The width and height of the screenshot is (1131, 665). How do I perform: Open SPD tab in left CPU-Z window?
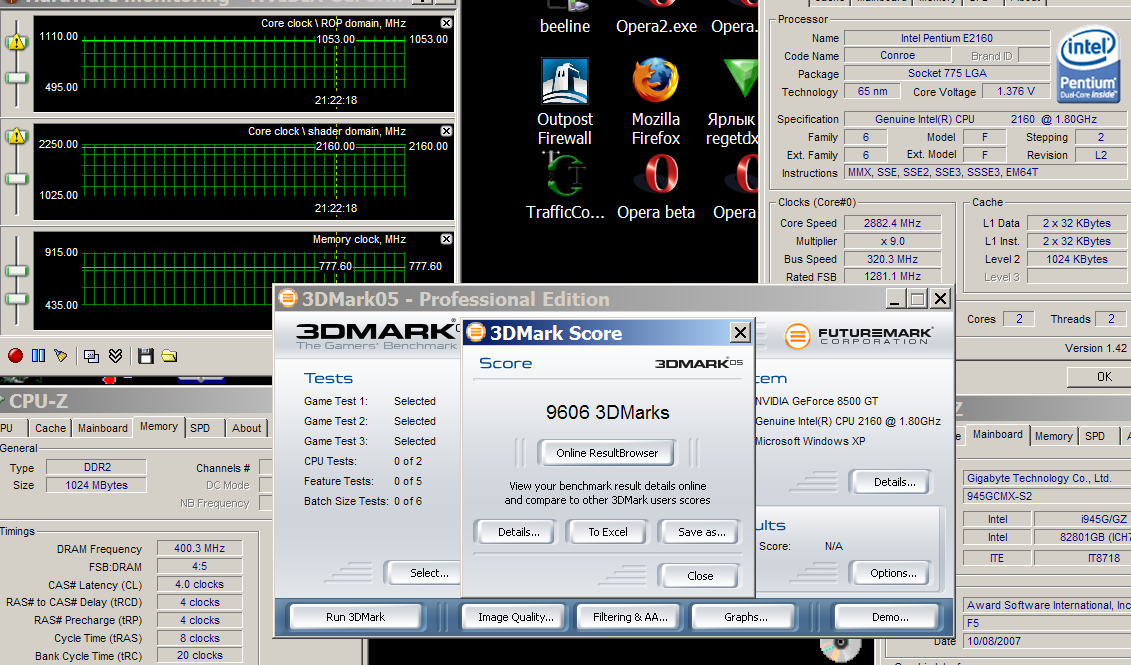[x=200, y=428]
